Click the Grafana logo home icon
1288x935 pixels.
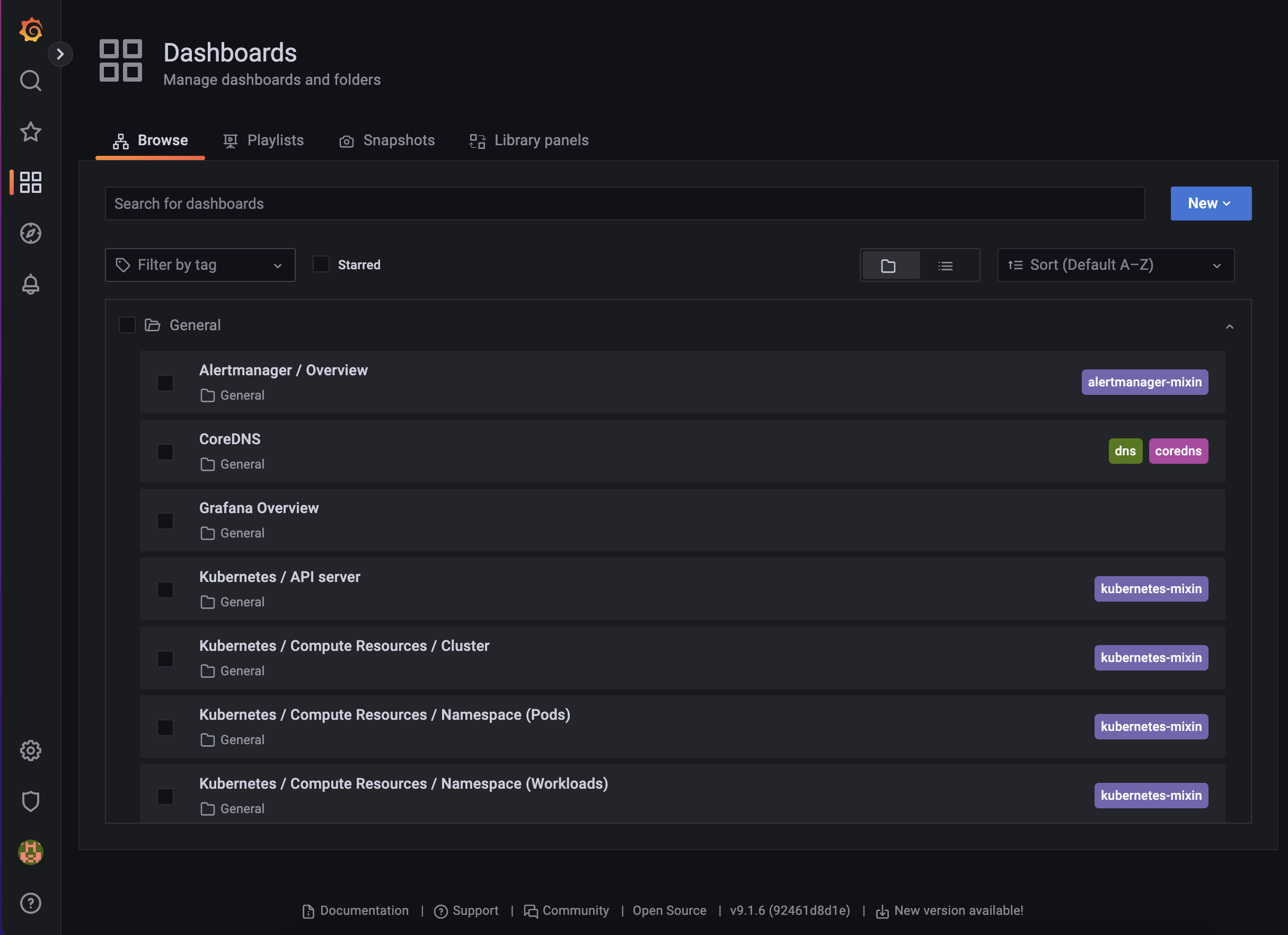(31, 30)
